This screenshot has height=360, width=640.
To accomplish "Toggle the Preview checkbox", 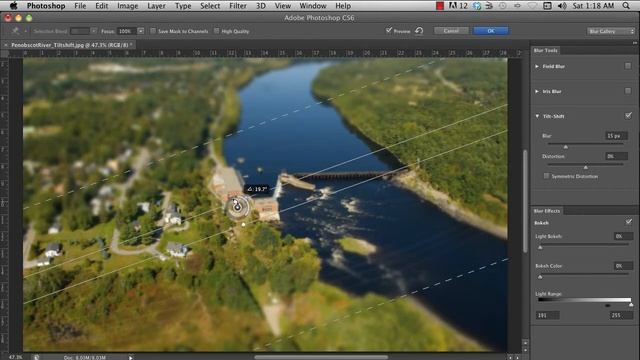I will (389, 30).
